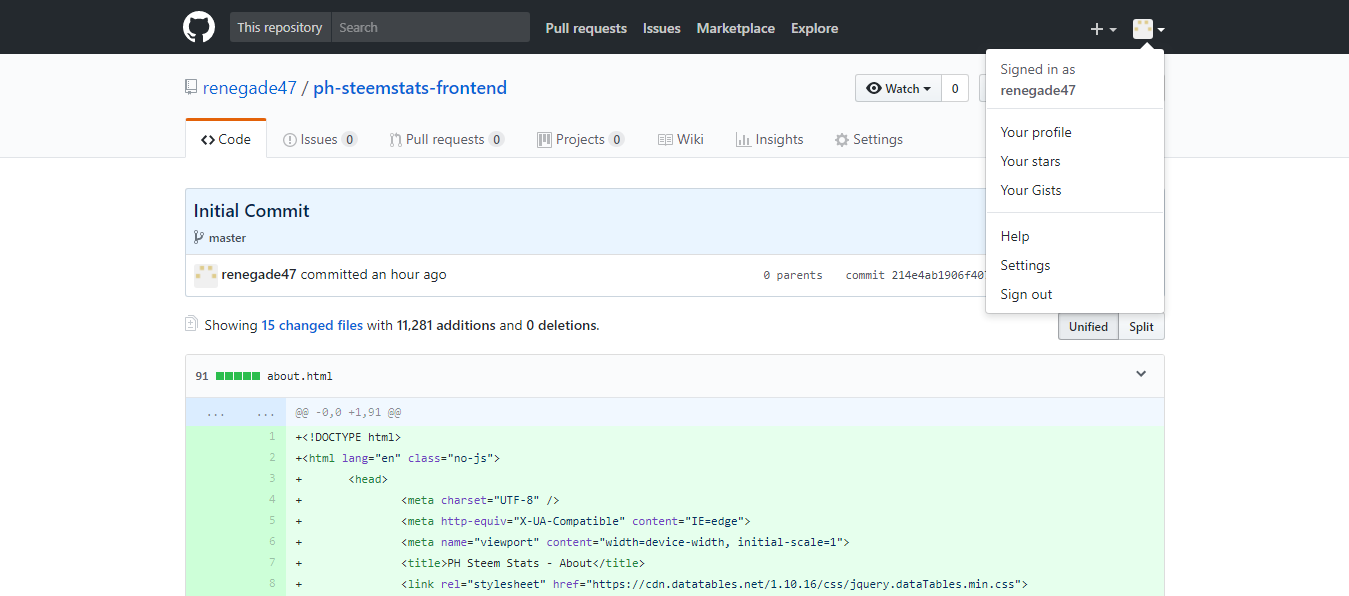Image resolution: width=1349 pixels, height=596 pixels.
Task: Select Sign out from user menu
Action: tap(1026, 294)
